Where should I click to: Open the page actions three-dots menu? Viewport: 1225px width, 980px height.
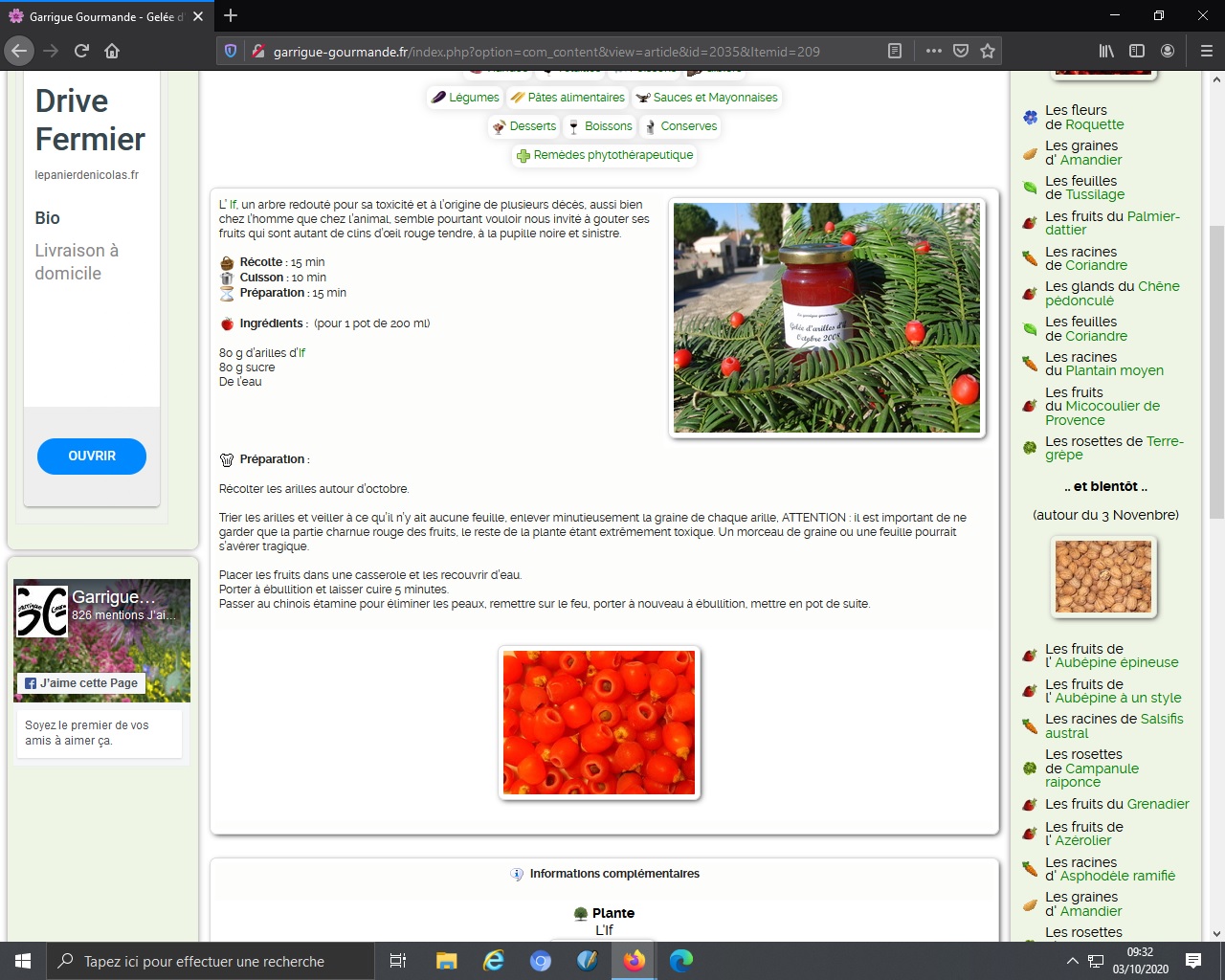pyautogui.click(x=934, y=51)
